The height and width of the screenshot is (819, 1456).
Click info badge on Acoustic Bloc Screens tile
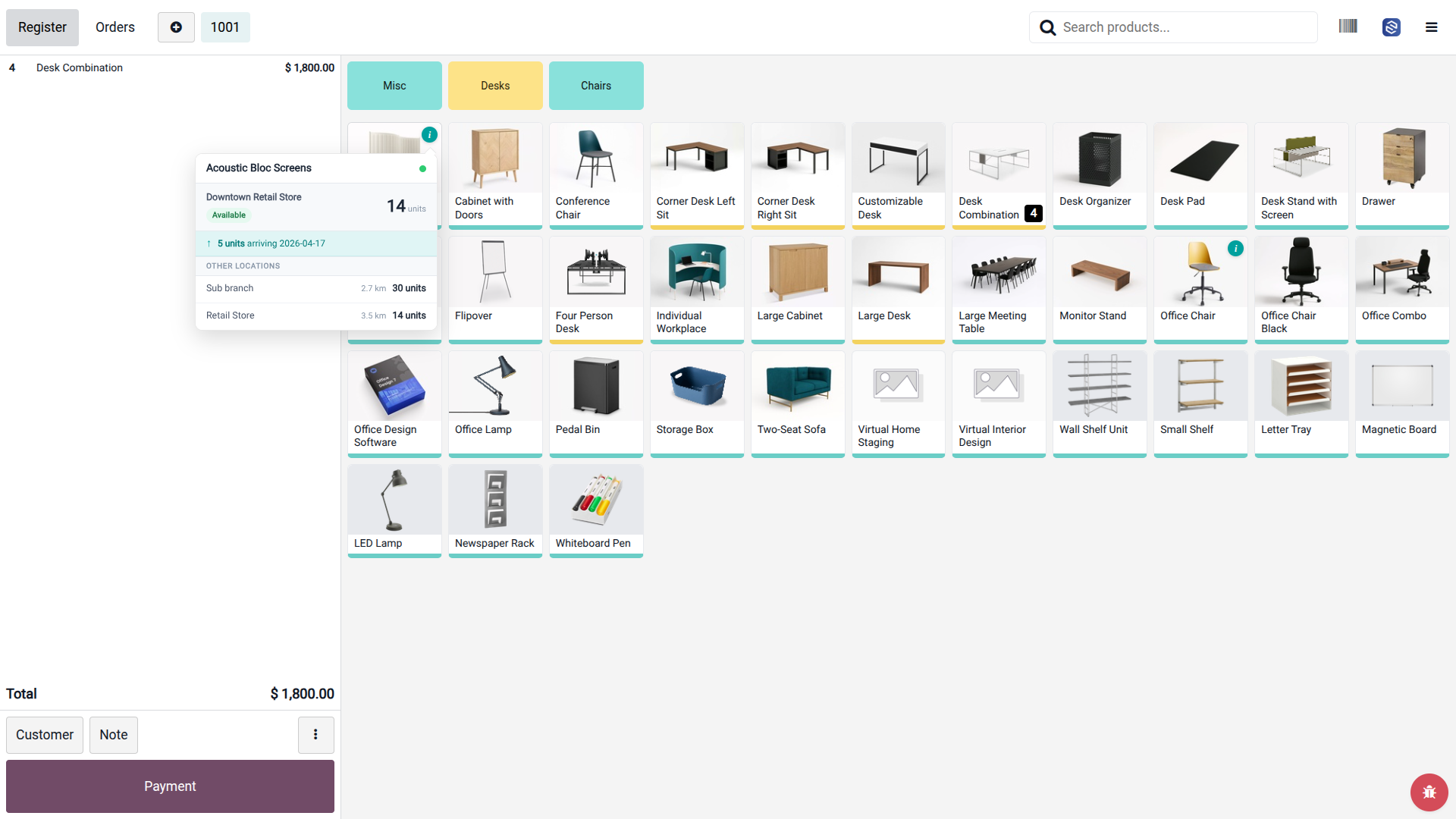(429, 134)
